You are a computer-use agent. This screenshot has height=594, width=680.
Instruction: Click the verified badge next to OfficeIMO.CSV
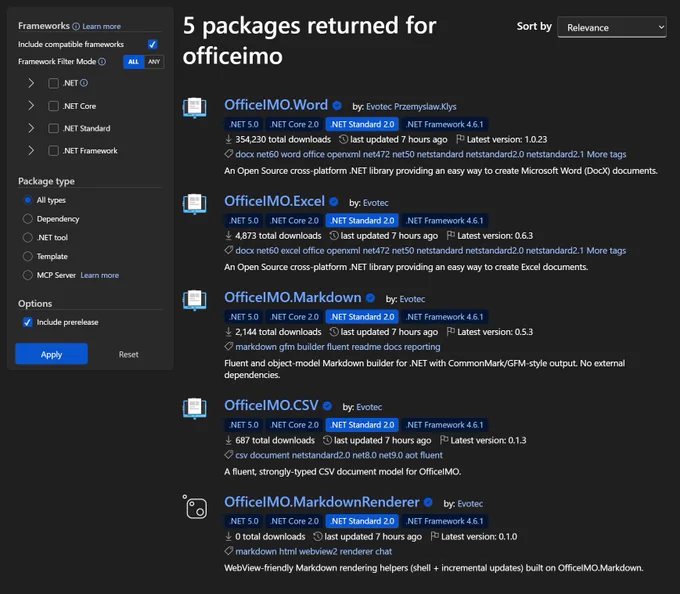point(327,406)
